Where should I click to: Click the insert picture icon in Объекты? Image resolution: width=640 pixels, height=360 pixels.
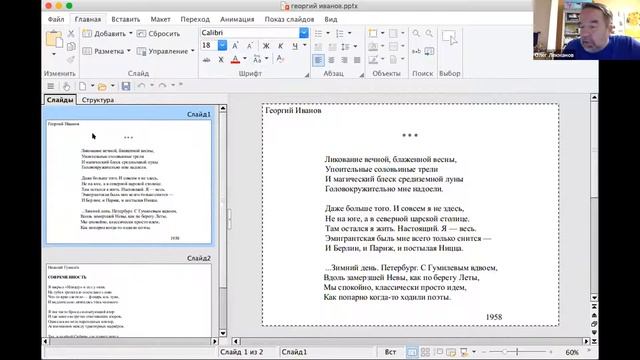pyautogui.click(x=373, y=47)
